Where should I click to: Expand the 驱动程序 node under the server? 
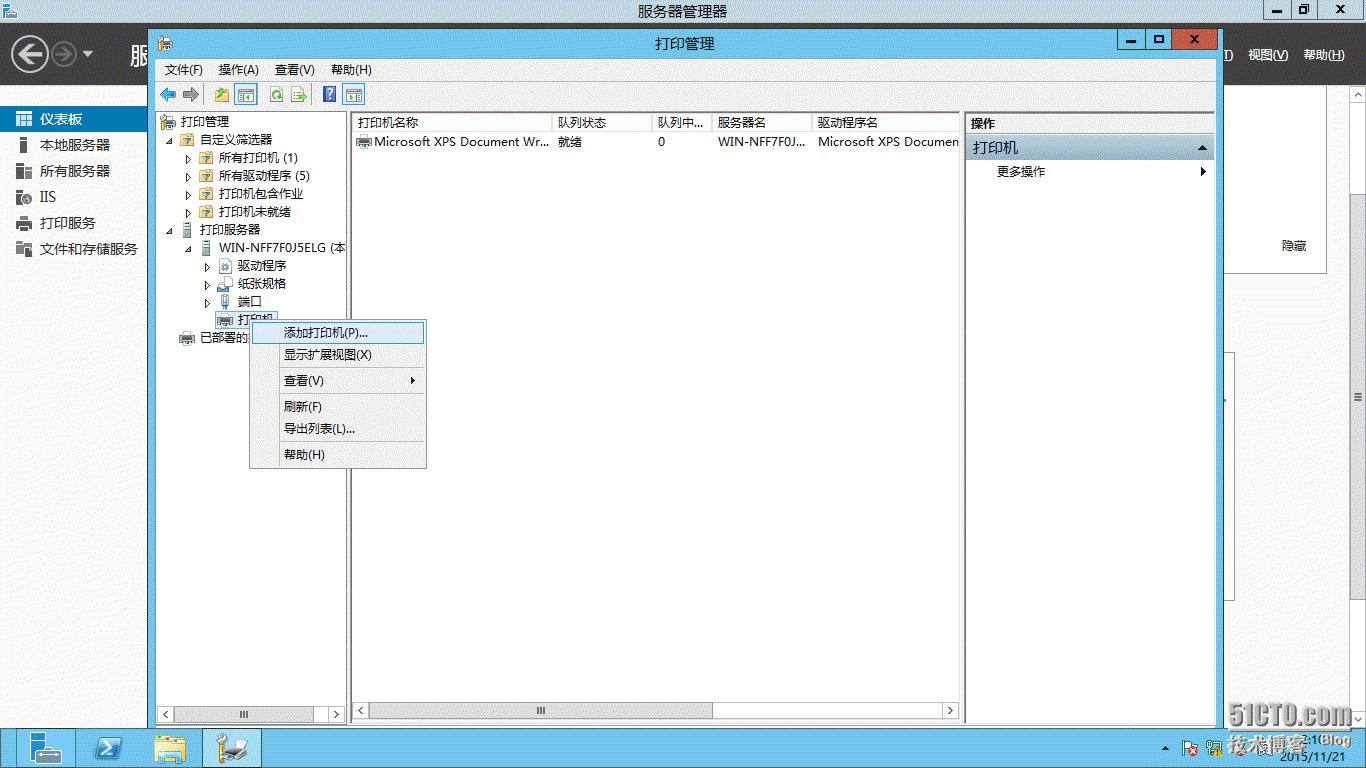coord(206,266)
